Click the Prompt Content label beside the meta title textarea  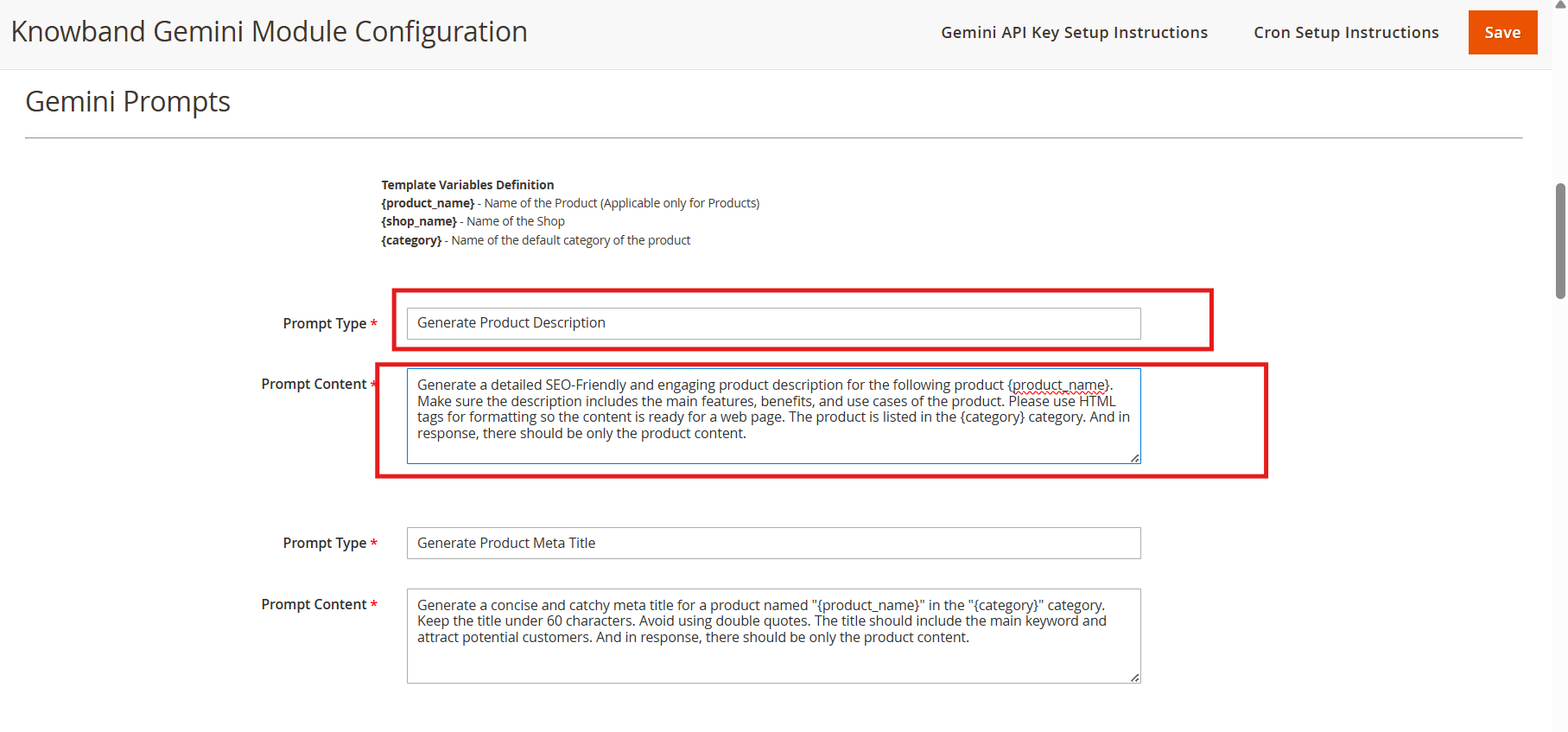[x=319, y=604]
